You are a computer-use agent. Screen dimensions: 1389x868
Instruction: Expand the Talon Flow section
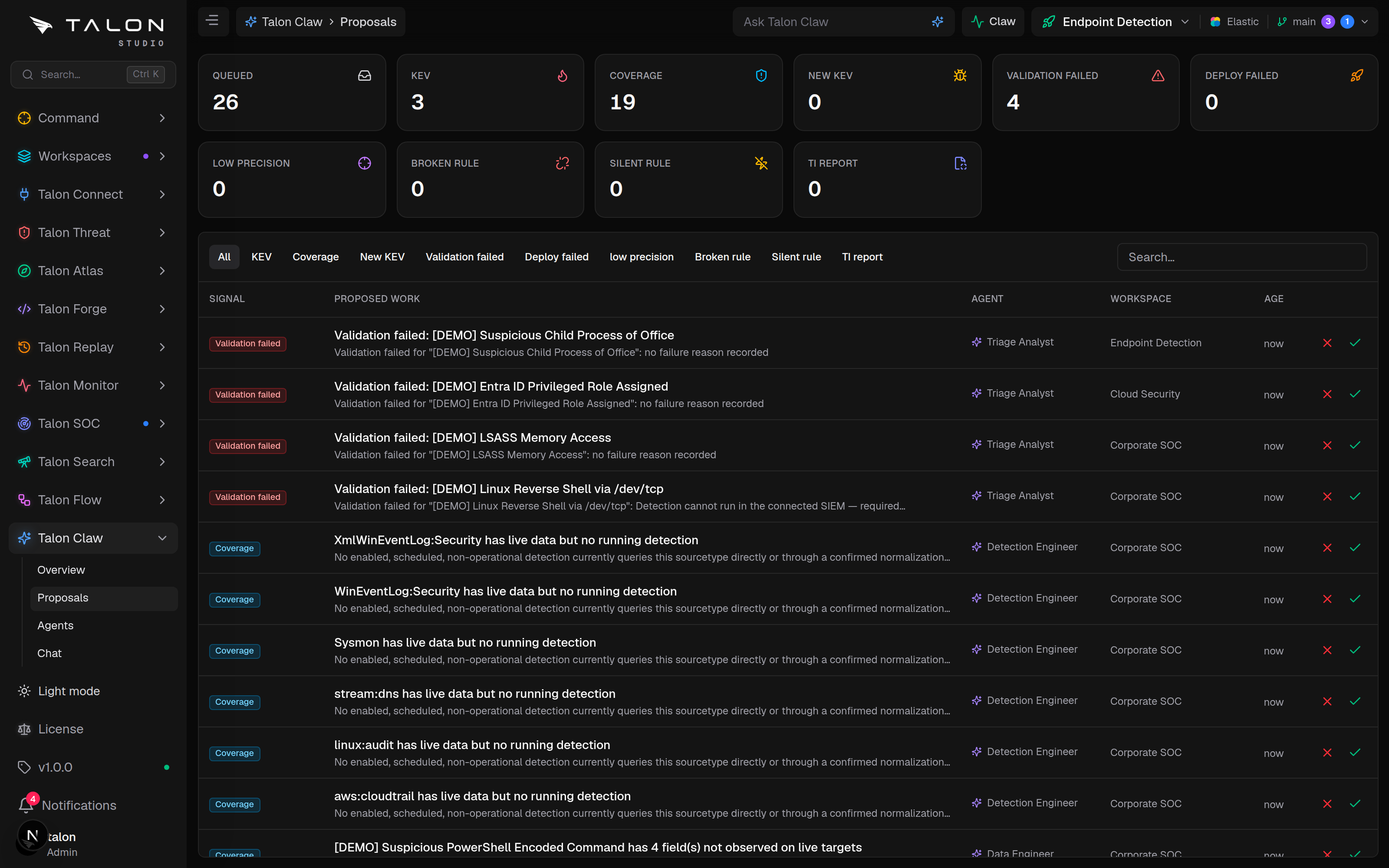tap(93, 500)
